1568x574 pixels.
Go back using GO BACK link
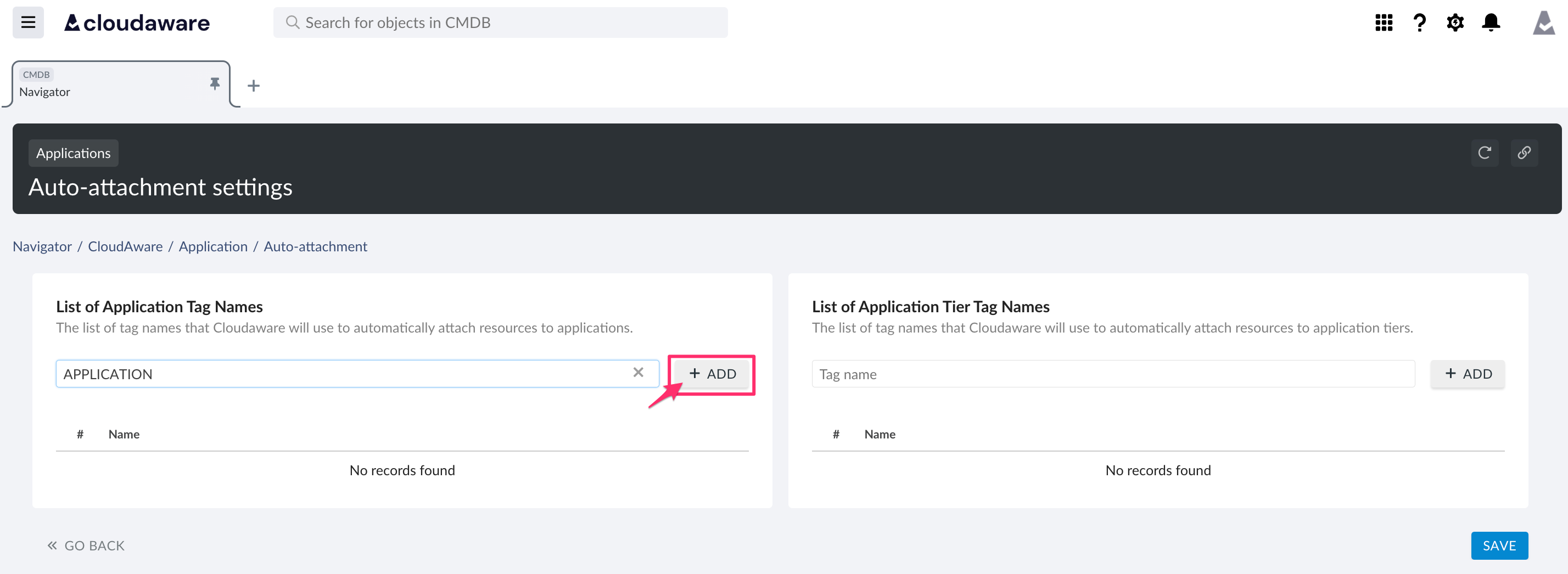[x=86, y=545]
